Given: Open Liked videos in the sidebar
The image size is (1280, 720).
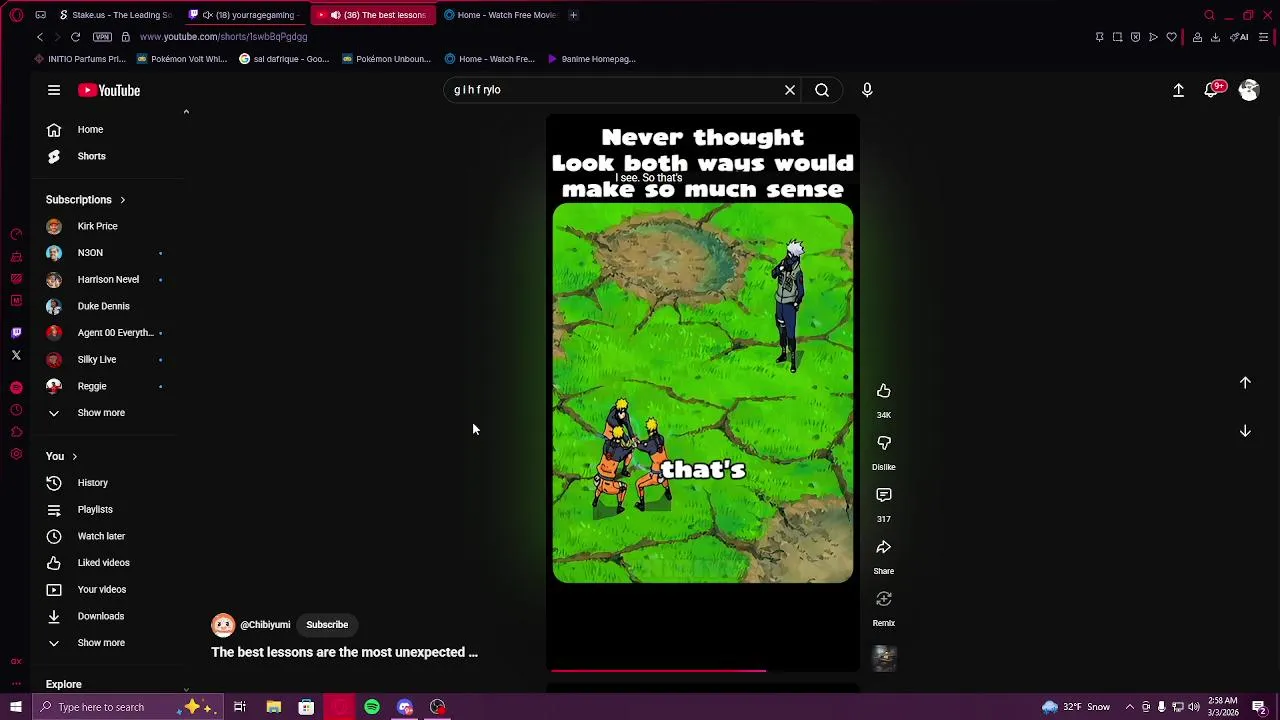Looking at the screenshot, I should 105,563.
